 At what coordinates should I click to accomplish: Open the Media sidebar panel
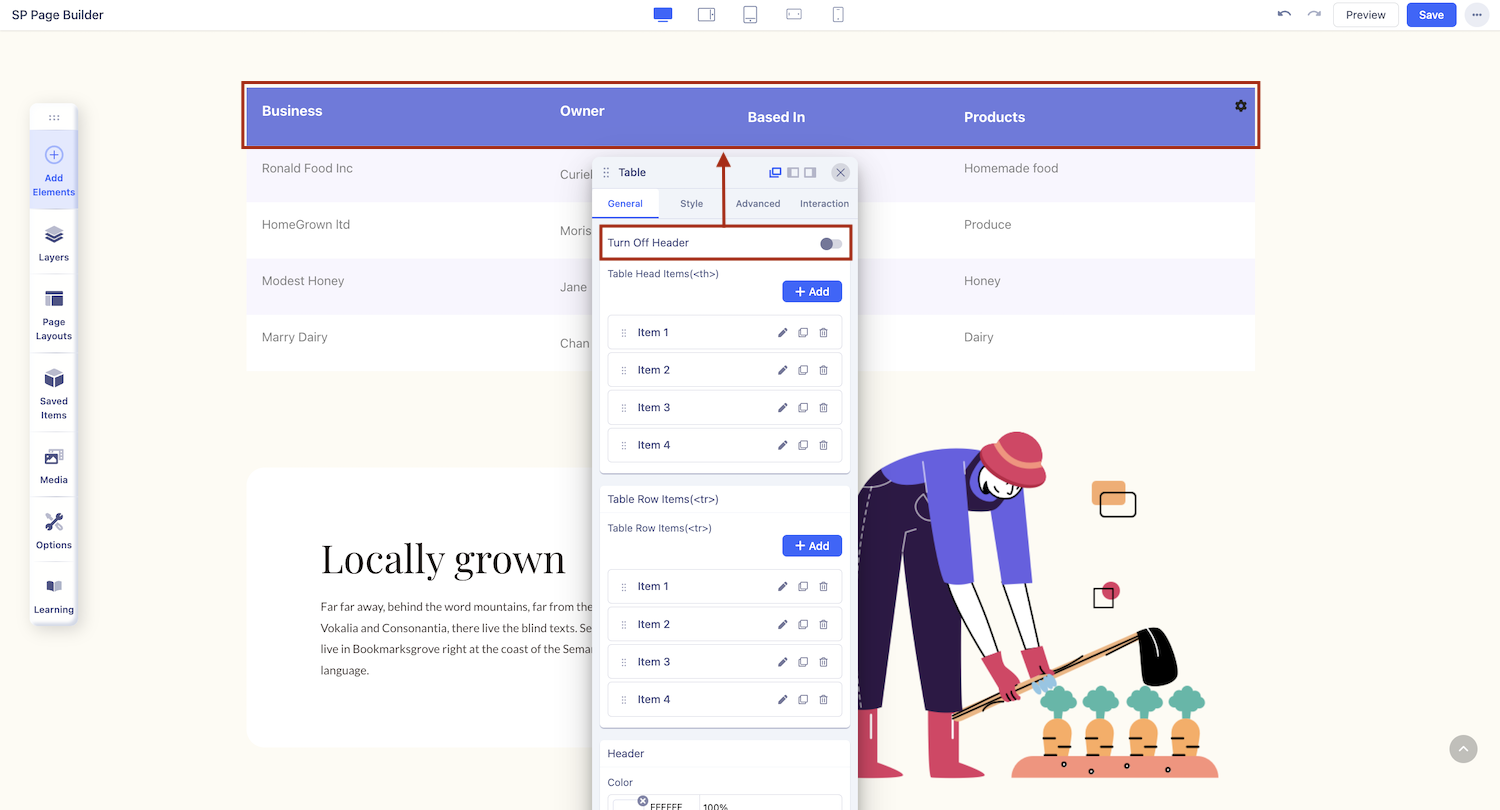click(54, 466)
